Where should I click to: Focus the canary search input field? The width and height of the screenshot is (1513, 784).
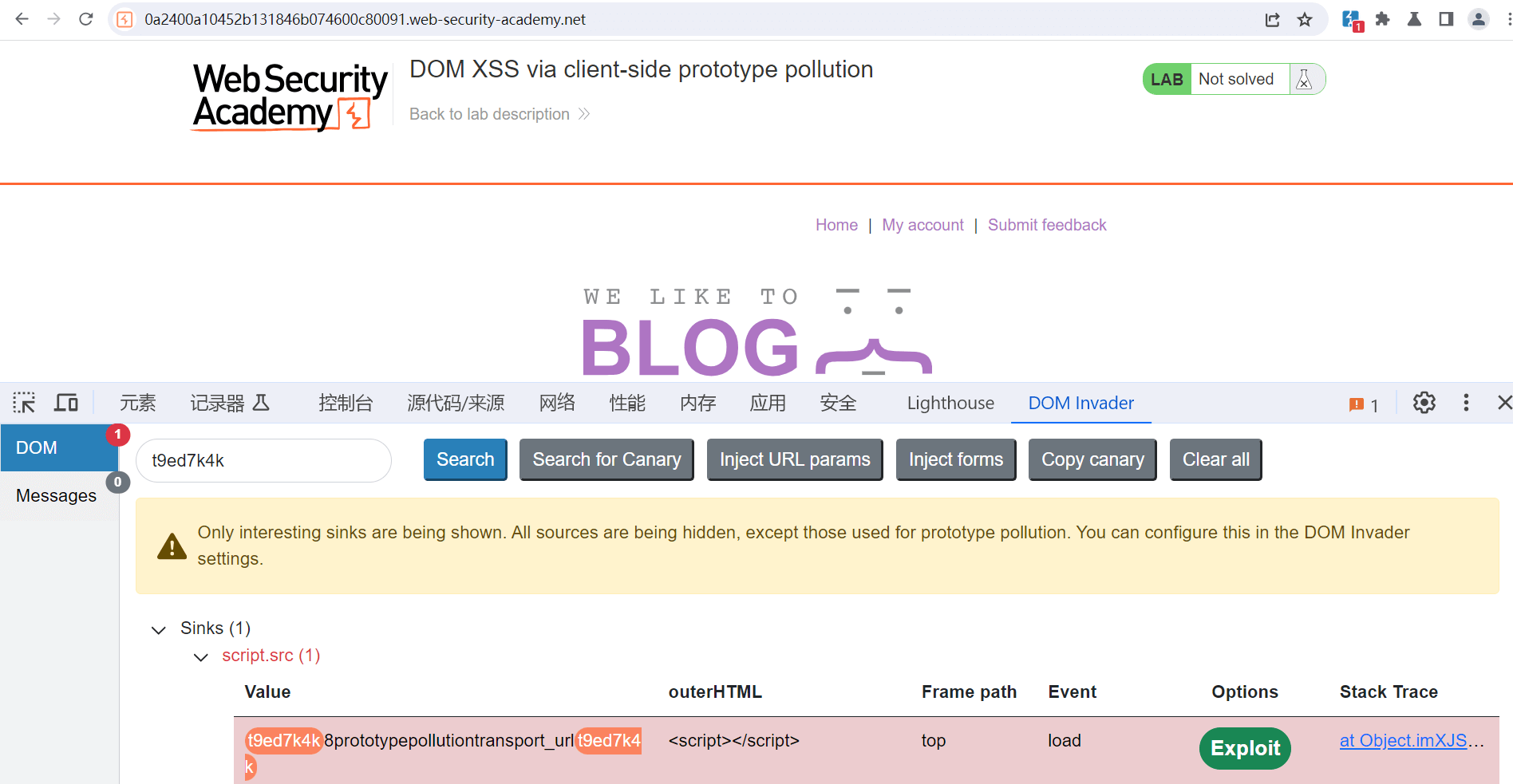pos(263,461)
